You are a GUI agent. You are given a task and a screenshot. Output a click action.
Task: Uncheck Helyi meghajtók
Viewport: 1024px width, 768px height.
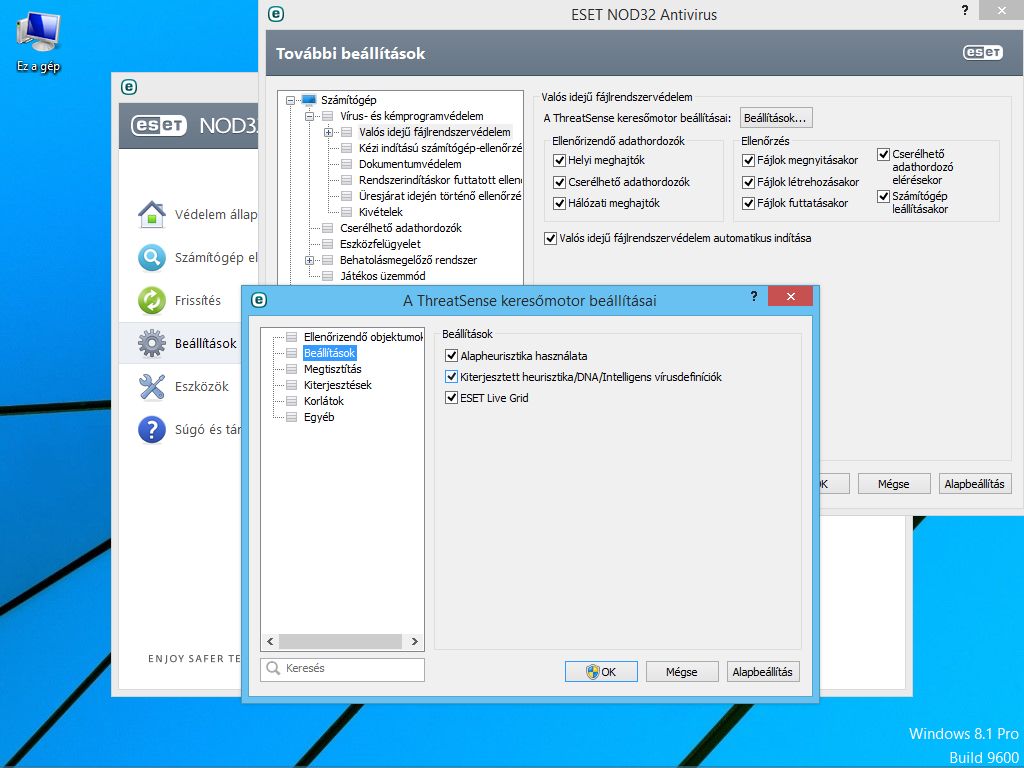point(559,161)
